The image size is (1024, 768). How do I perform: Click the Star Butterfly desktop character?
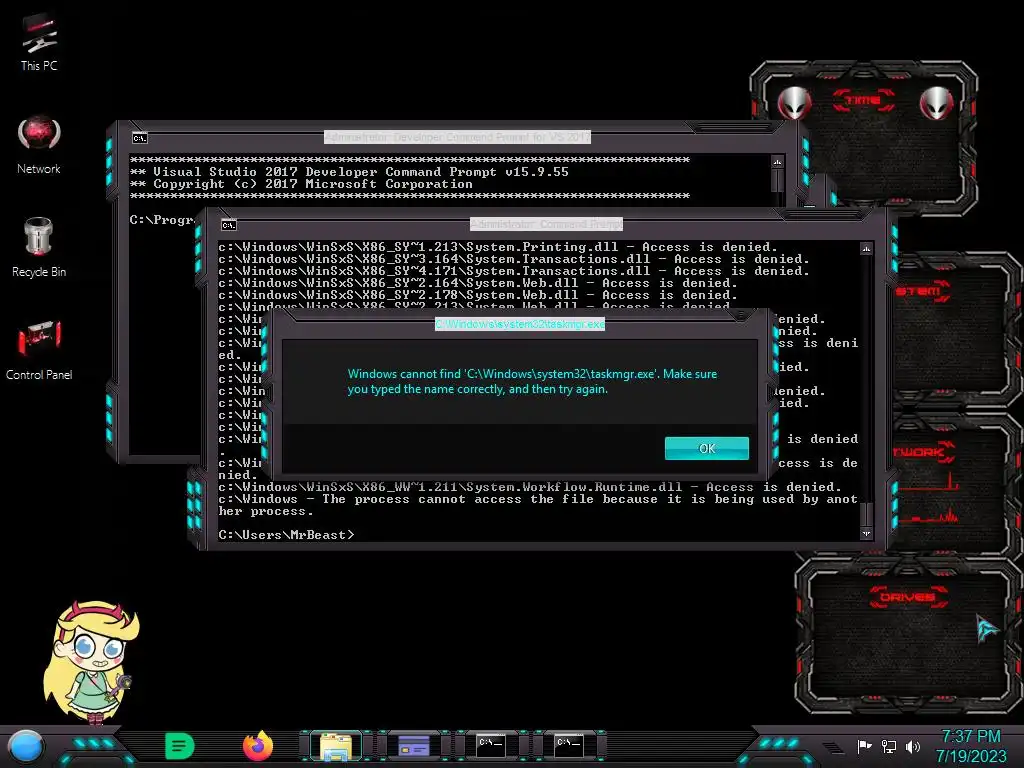coord(91,662)
